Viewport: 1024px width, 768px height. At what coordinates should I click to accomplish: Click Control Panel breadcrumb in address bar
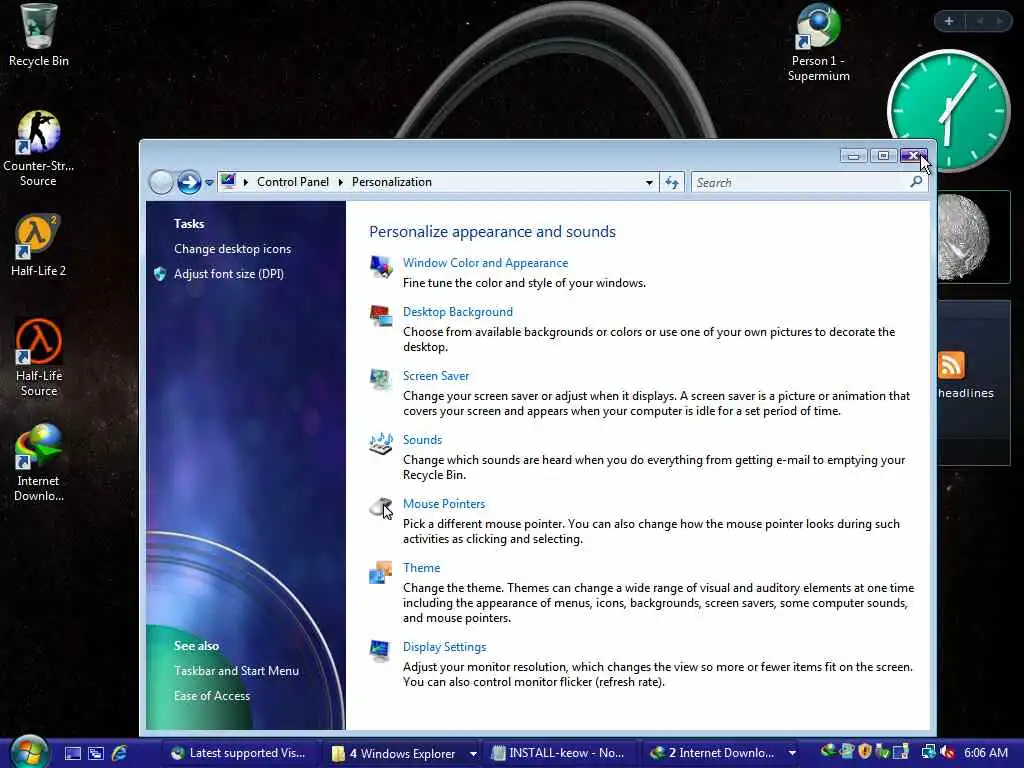[x=293, y=182]
